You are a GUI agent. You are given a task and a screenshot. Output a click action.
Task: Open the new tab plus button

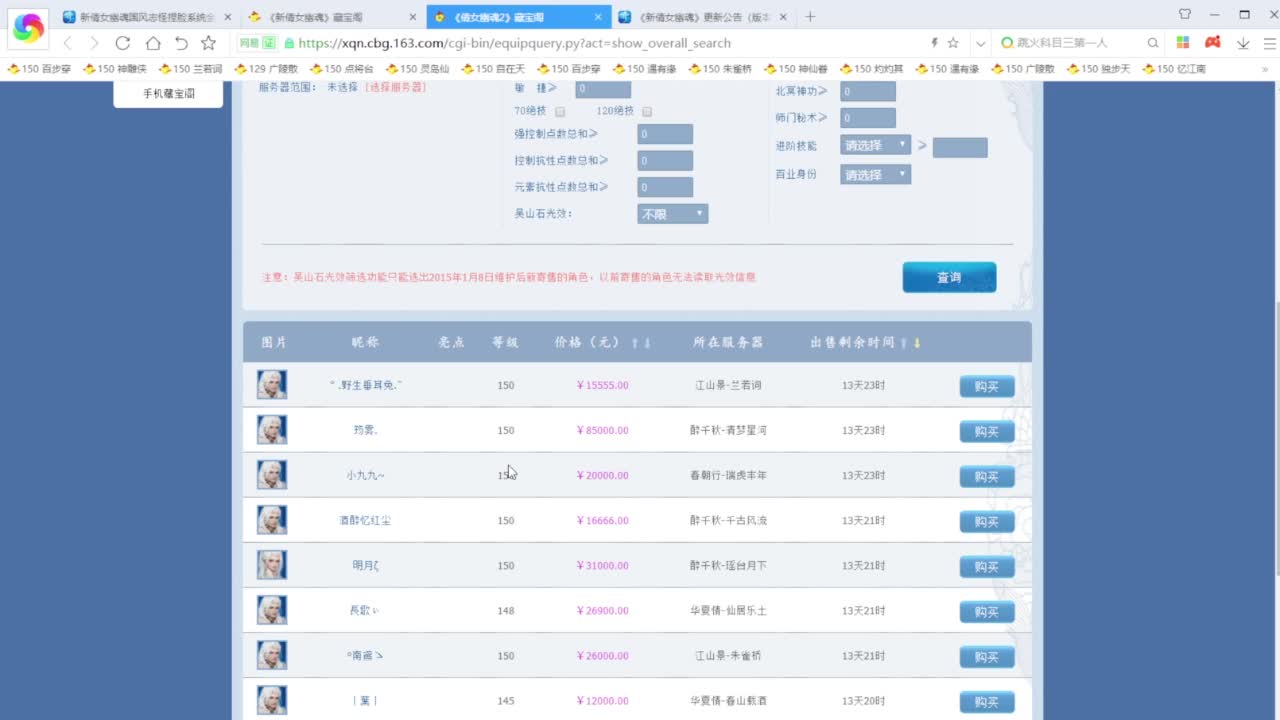[810, 17]
